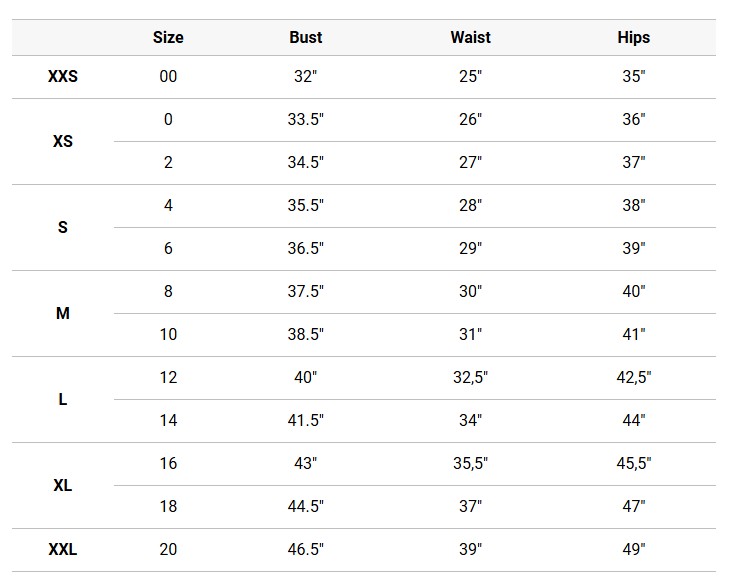This screenshot has width=733, height=588.
Task: Select the XS size label
Action: (63, 141)
